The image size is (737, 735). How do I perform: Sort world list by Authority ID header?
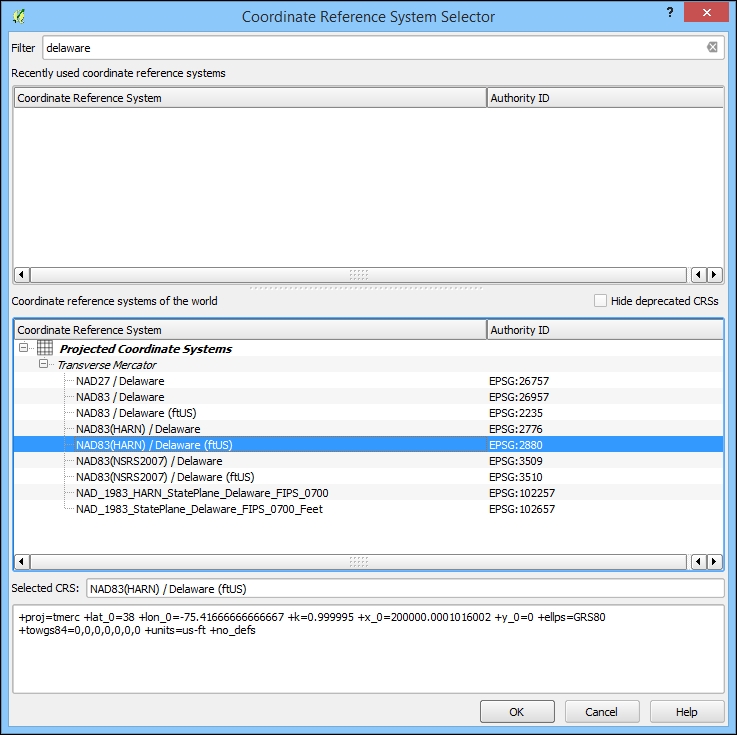pyautogui.click(x=604, y=330)
